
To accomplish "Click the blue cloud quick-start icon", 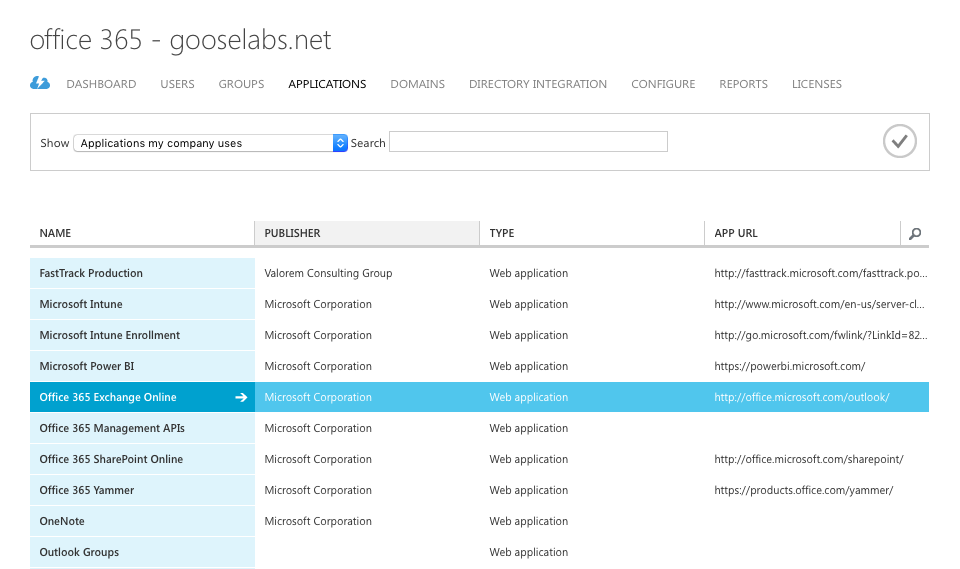I will 40,83.
